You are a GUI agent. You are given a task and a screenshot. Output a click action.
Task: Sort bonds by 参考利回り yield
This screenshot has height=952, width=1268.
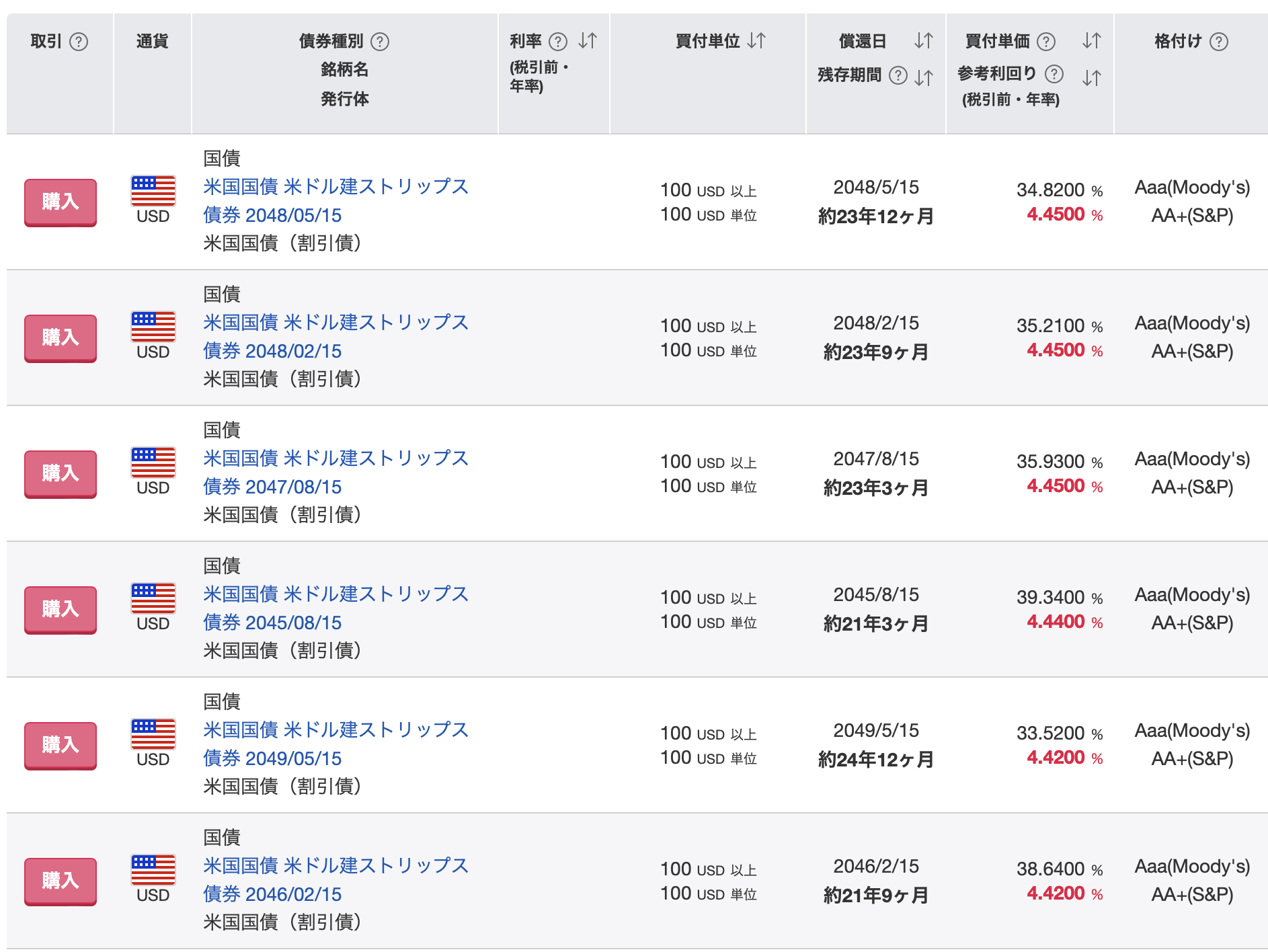tap(1091, 77)
